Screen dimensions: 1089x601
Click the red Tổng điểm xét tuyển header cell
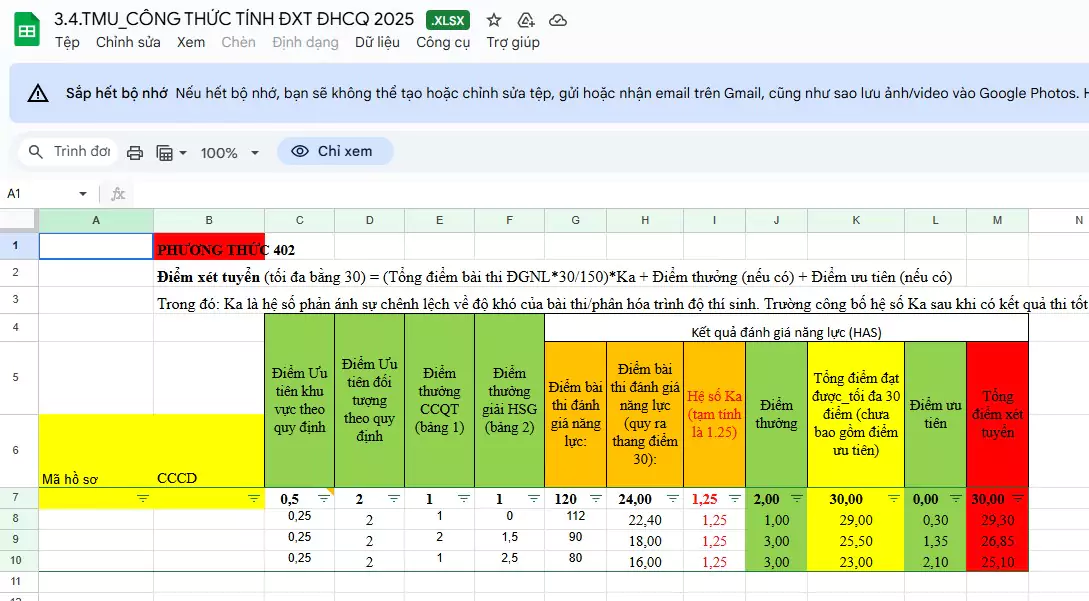[x=997, y=415]
